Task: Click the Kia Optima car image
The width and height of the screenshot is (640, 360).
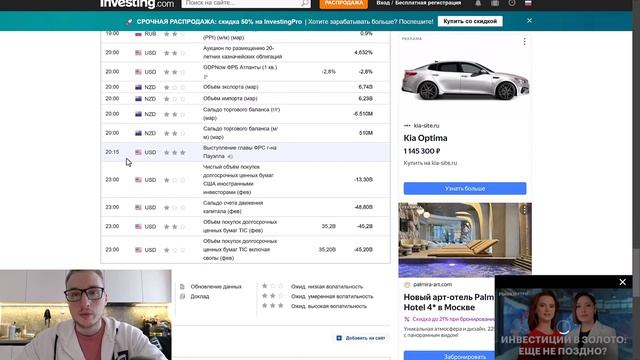Action: coord(465,80)
